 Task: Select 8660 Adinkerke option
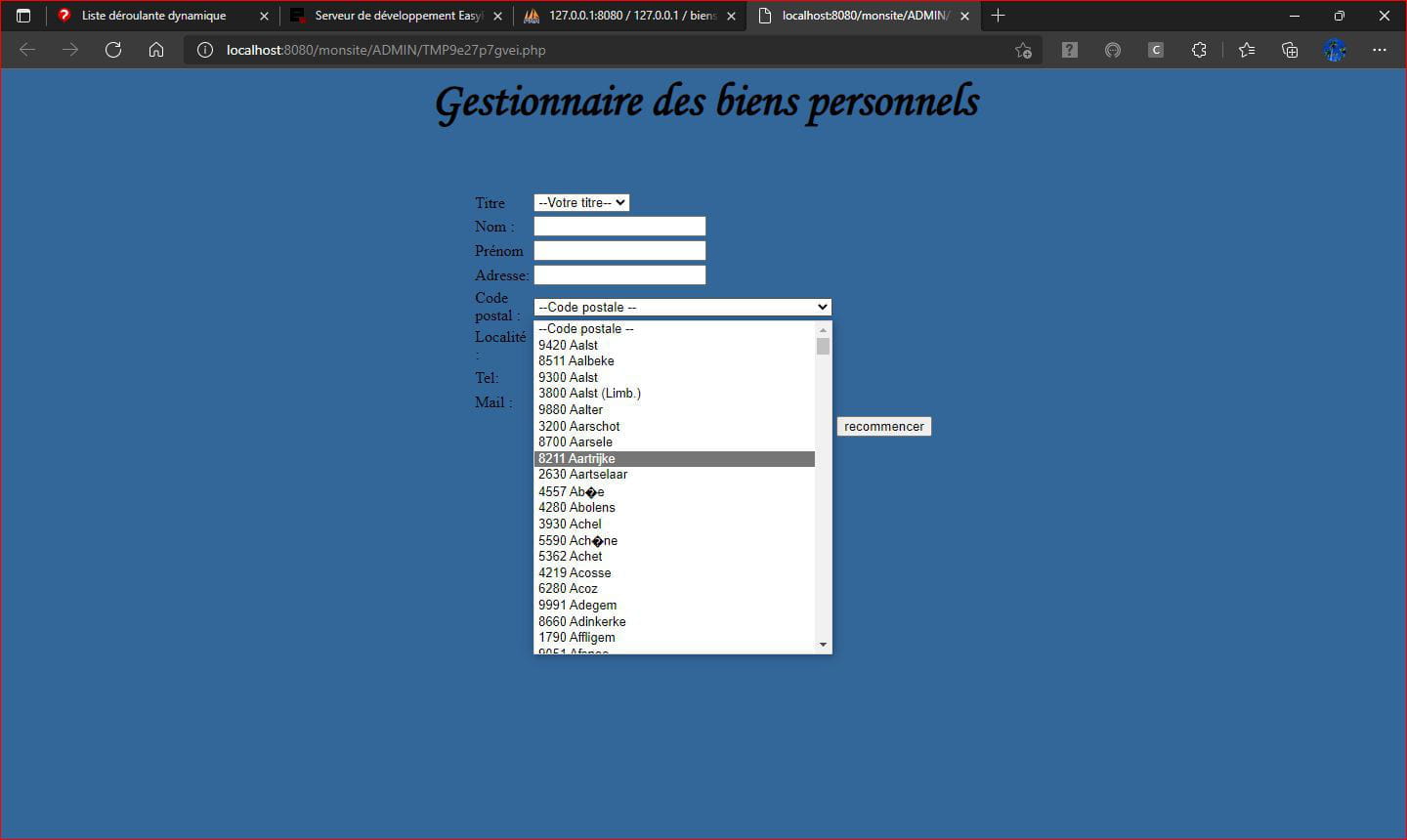coord(674,621)
